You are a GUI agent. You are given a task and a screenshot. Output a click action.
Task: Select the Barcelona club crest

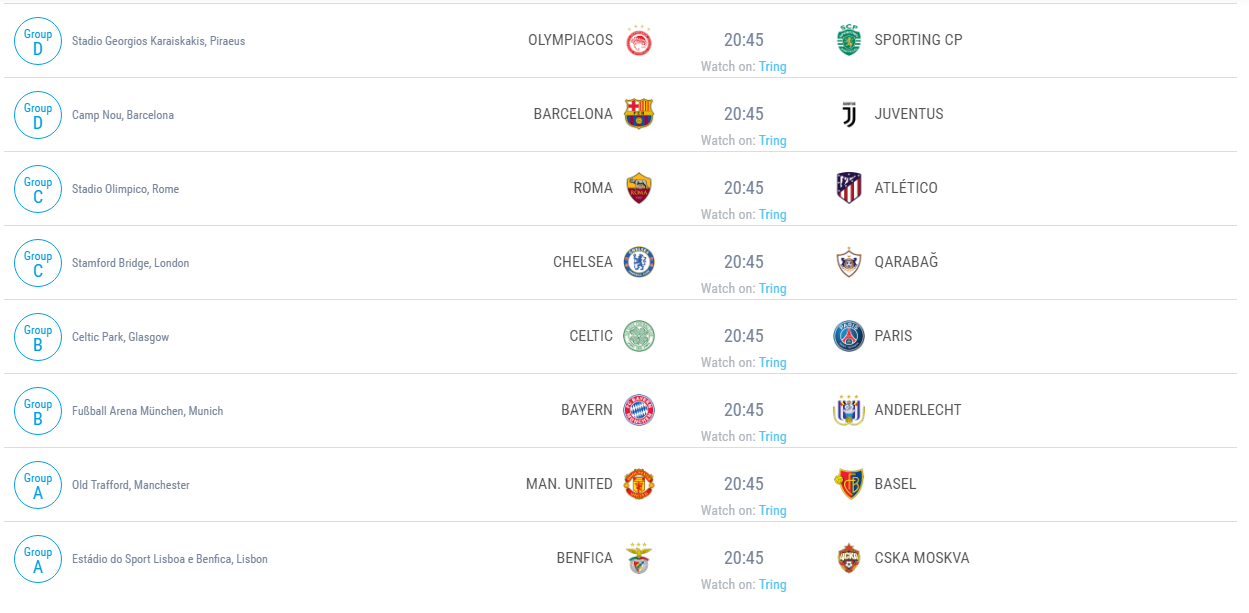(x=639, y=114)
